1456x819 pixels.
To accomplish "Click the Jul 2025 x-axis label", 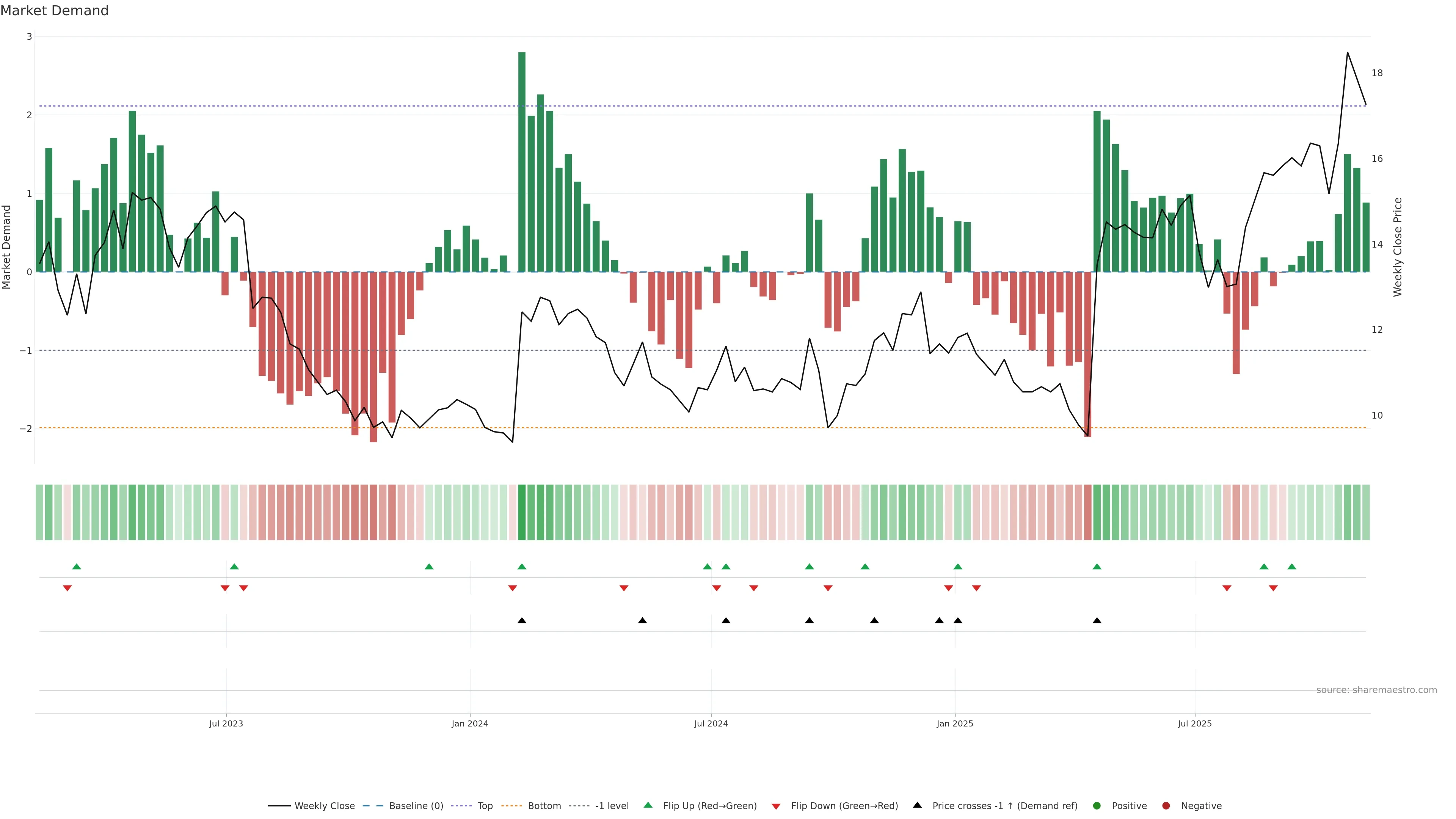I will (x=1194, y=723).
